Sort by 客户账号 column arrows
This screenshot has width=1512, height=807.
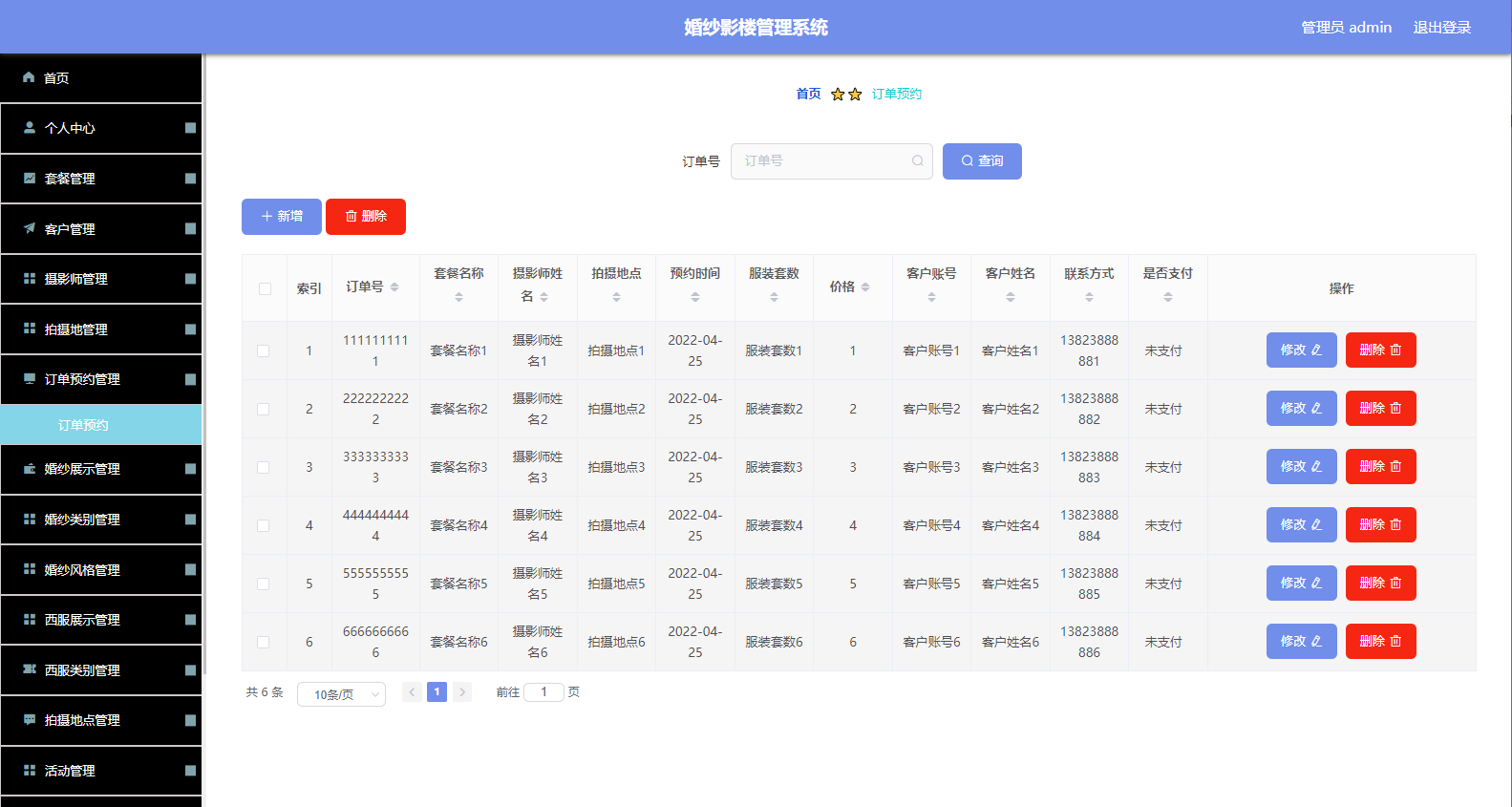coord(931,297)
